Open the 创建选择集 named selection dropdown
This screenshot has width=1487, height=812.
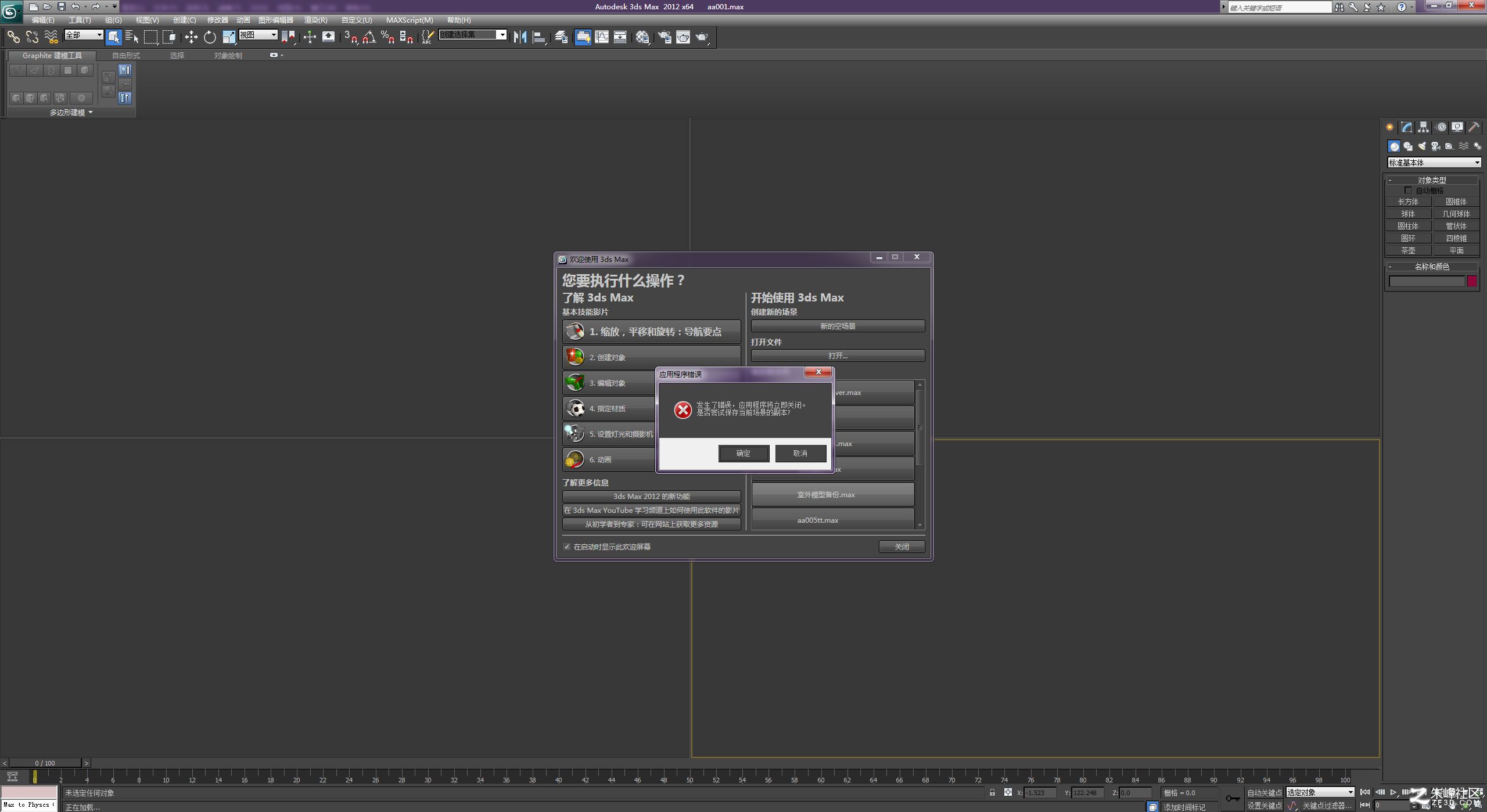(472, 35)
